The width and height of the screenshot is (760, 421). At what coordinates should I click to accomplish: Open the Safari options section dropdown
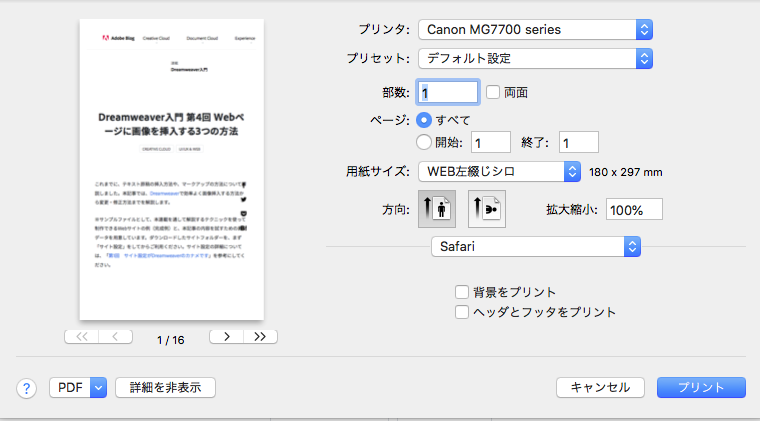535,246
